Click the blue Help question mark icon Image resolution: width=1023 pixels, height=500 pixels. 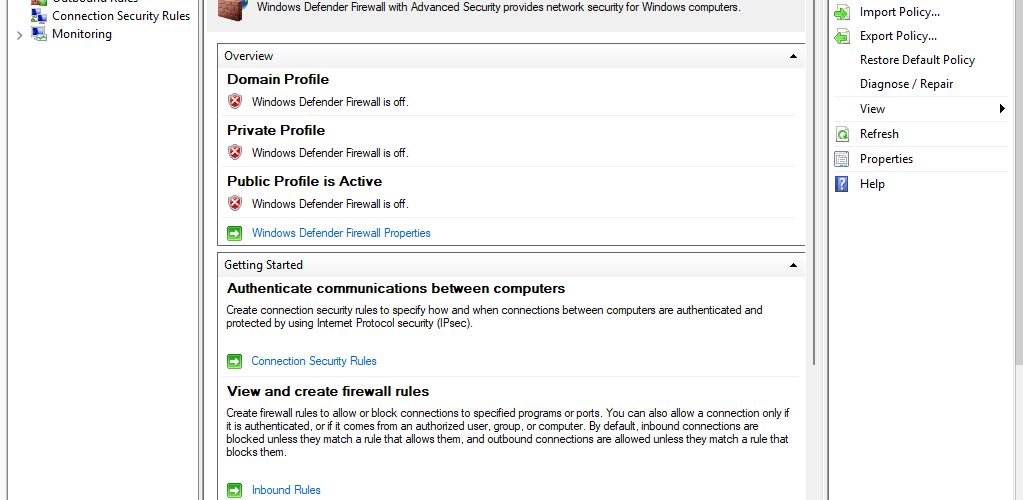[x=842, y=184]
